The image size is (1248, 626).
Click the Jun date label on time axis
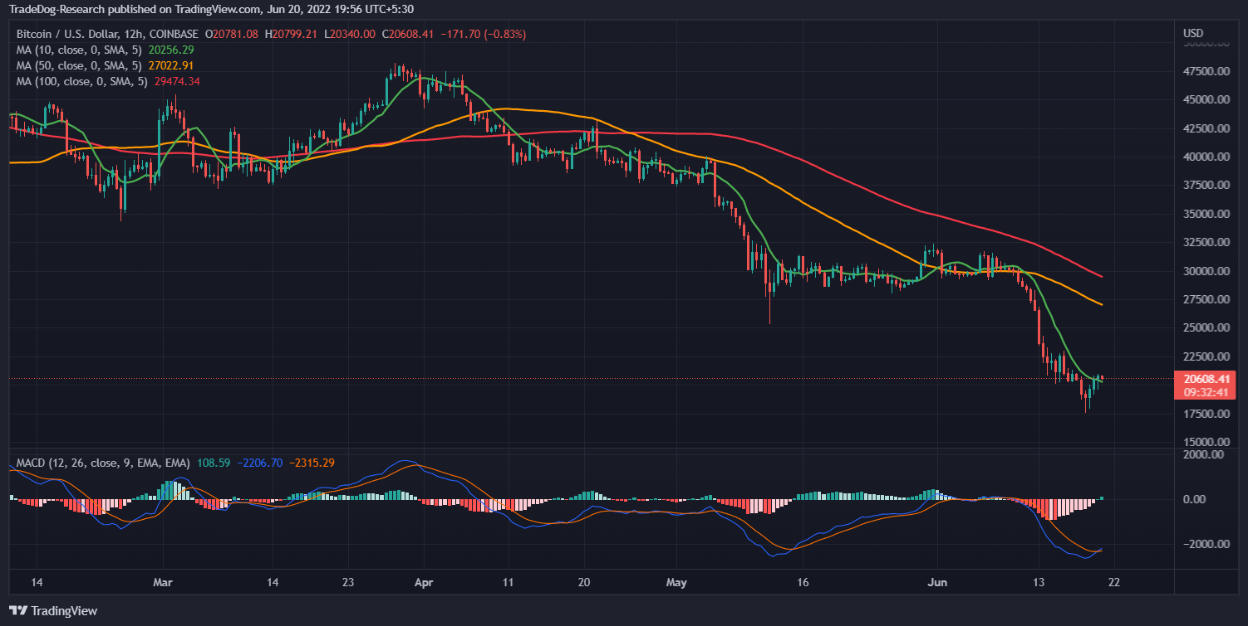point(935,581)
